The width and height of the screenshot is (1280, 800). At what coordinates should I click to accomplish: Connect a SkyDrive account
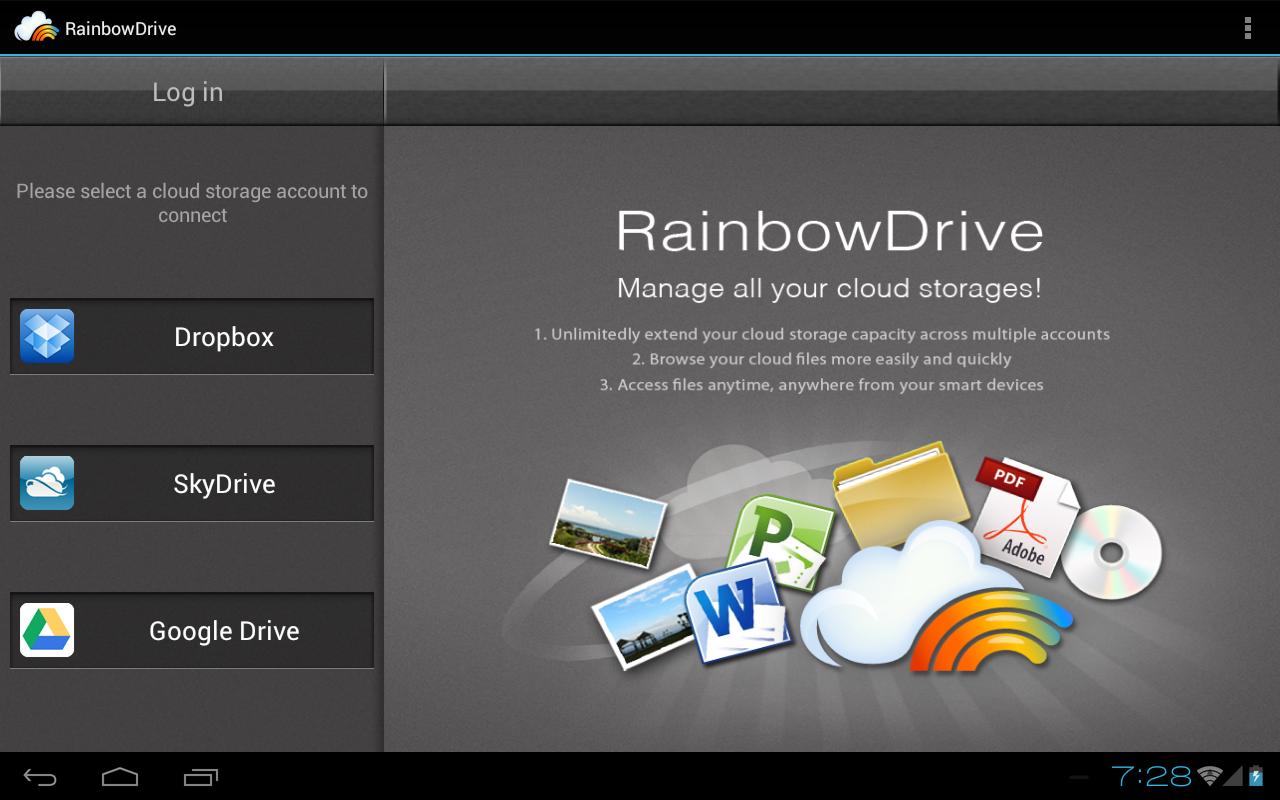[192, 483]
